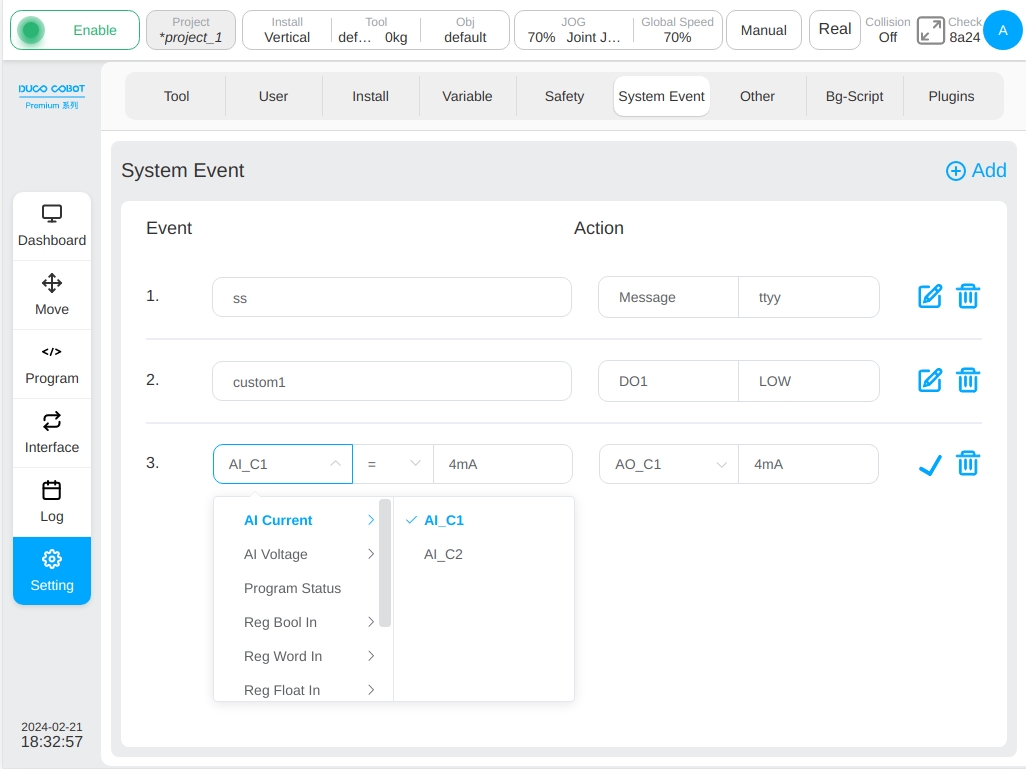The width and height of the screenshot is (1026, 769).
Task: Open the Log page
Action: click(52, 502)
